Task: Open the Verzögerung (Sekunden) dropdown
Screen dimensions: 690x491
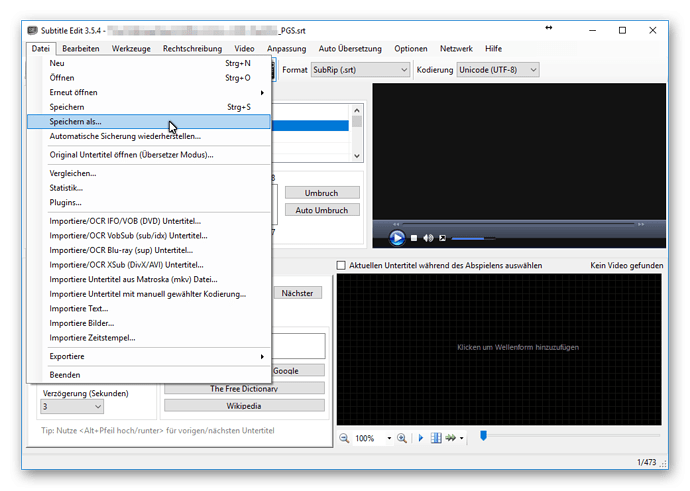Action: (72, 407)
